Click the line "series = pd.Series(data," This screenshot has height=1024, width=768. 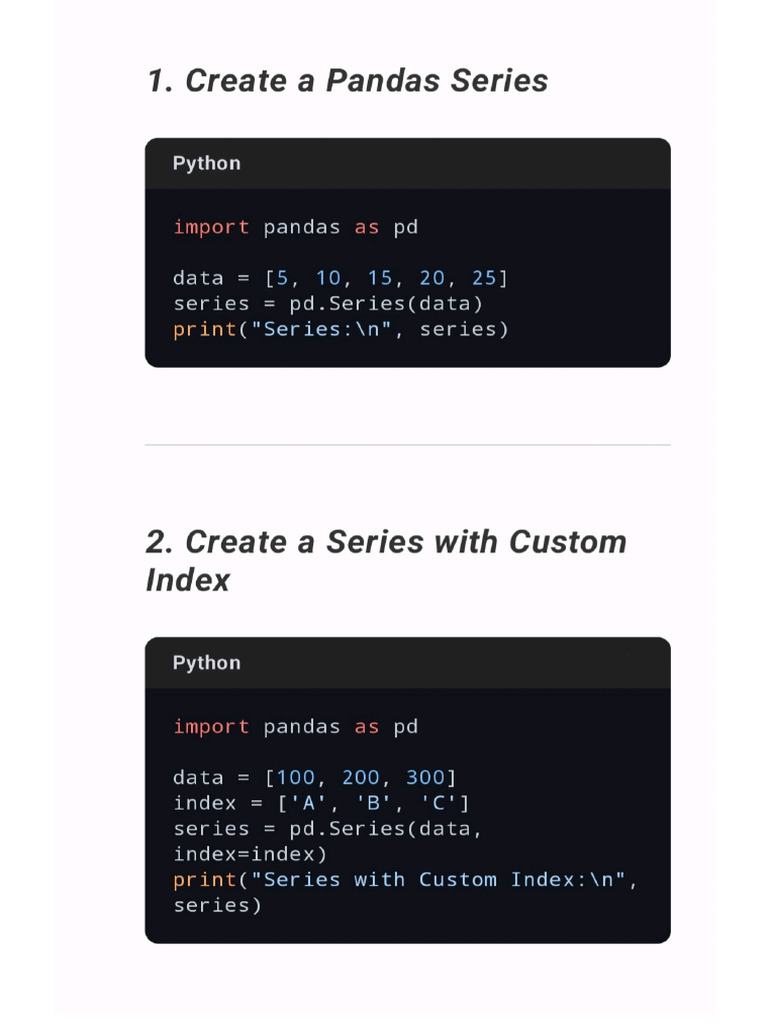328,829
